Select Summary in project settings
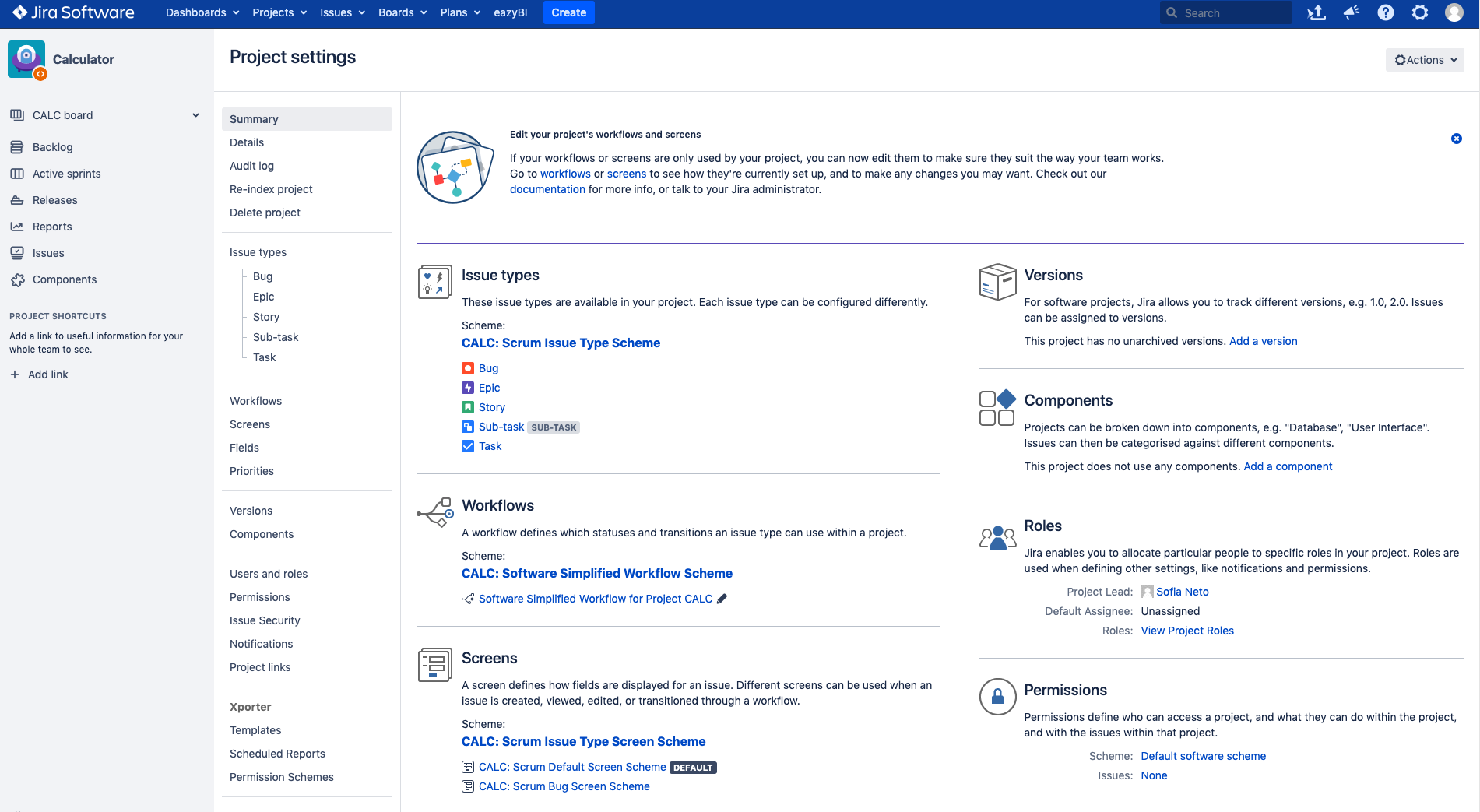 point(307,119)
